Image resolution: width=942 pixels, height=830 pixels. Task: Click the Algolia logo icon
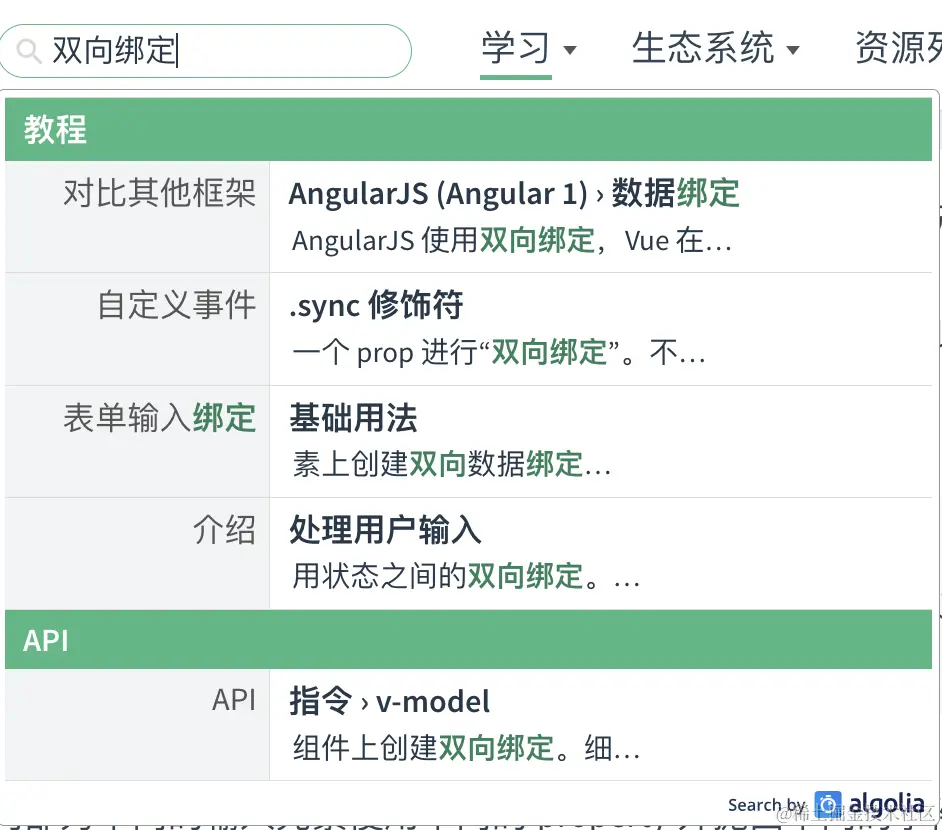tap(828, 805)
